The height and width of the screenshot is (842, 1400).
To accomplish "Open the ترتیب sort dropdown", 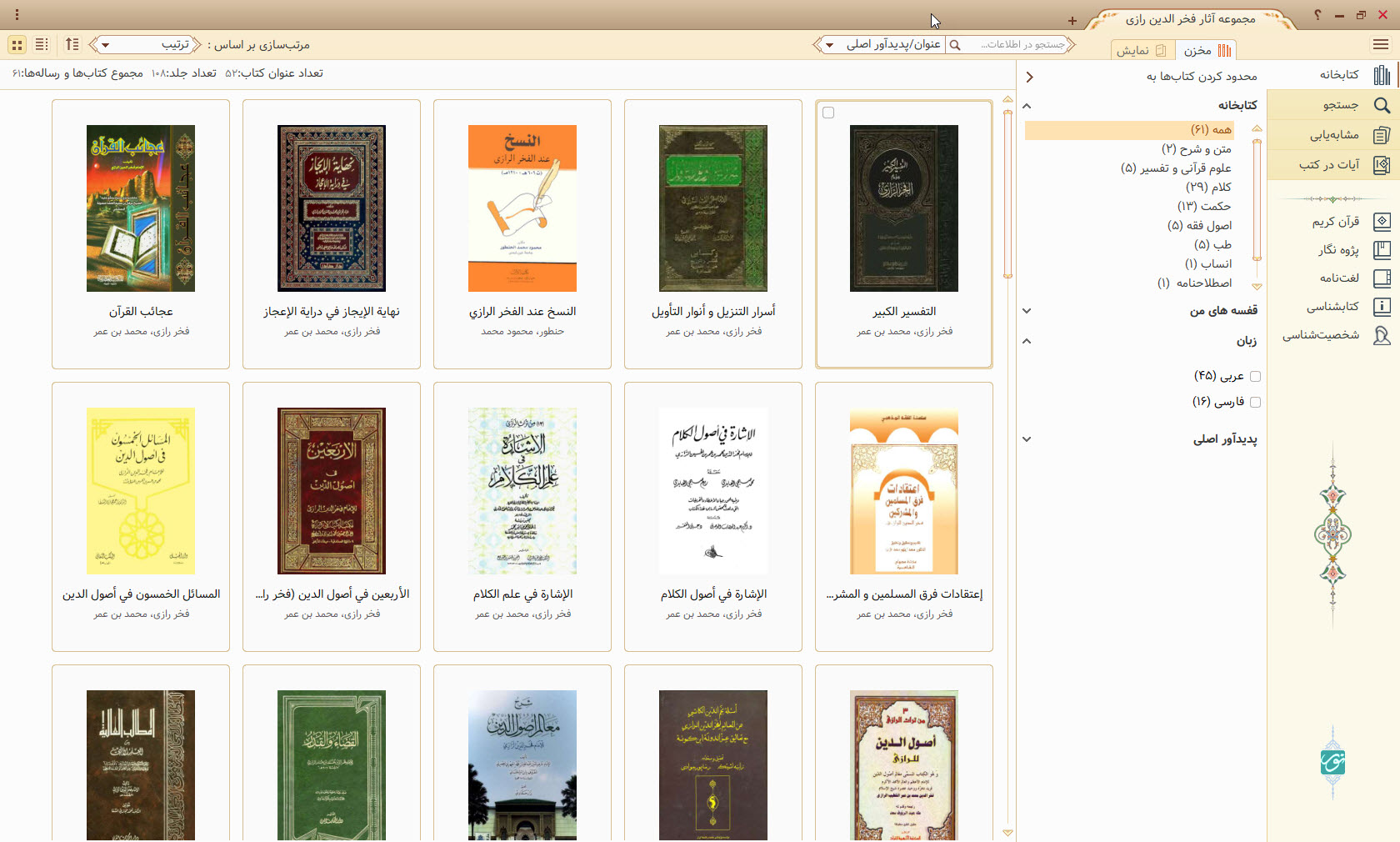I will pyautogui.click(x=146, y=45).
